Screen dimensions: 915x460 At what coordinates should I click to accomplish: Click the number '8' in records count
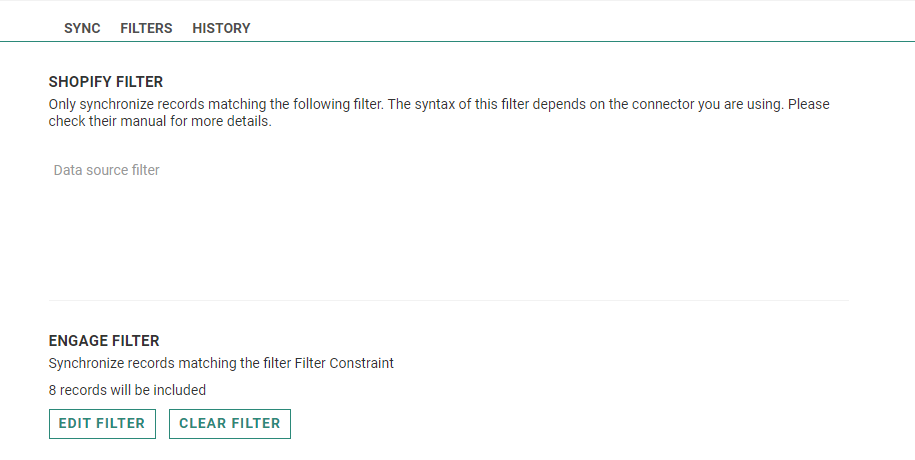tap(52, 390)
